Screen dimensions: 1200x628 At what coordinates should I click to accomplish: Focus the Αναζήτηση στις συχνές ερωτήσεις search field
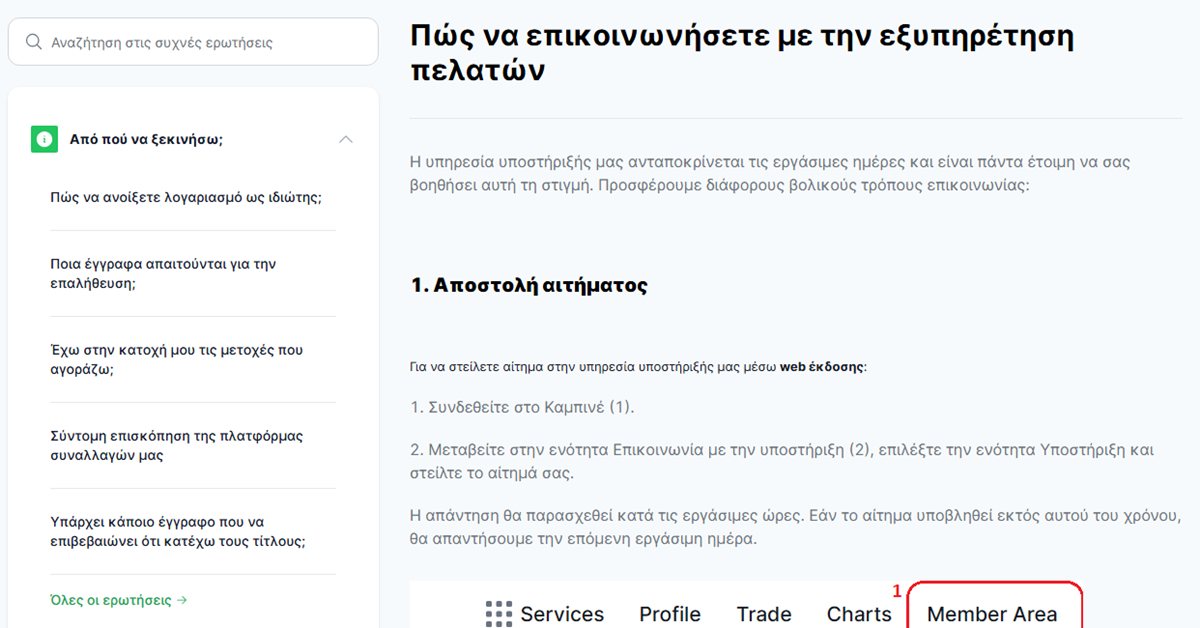pyautogui.click(x=193, y=42)
